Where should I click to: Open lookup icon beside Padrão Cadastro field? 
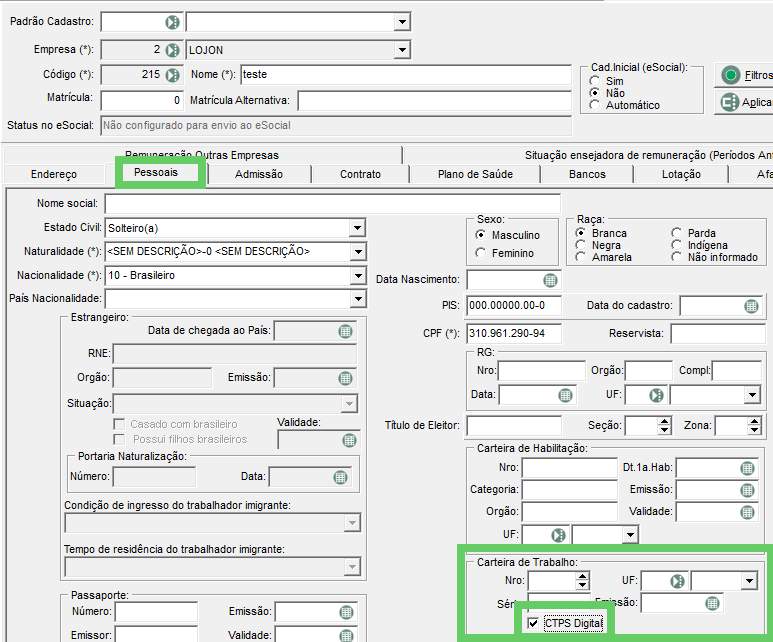172,22
